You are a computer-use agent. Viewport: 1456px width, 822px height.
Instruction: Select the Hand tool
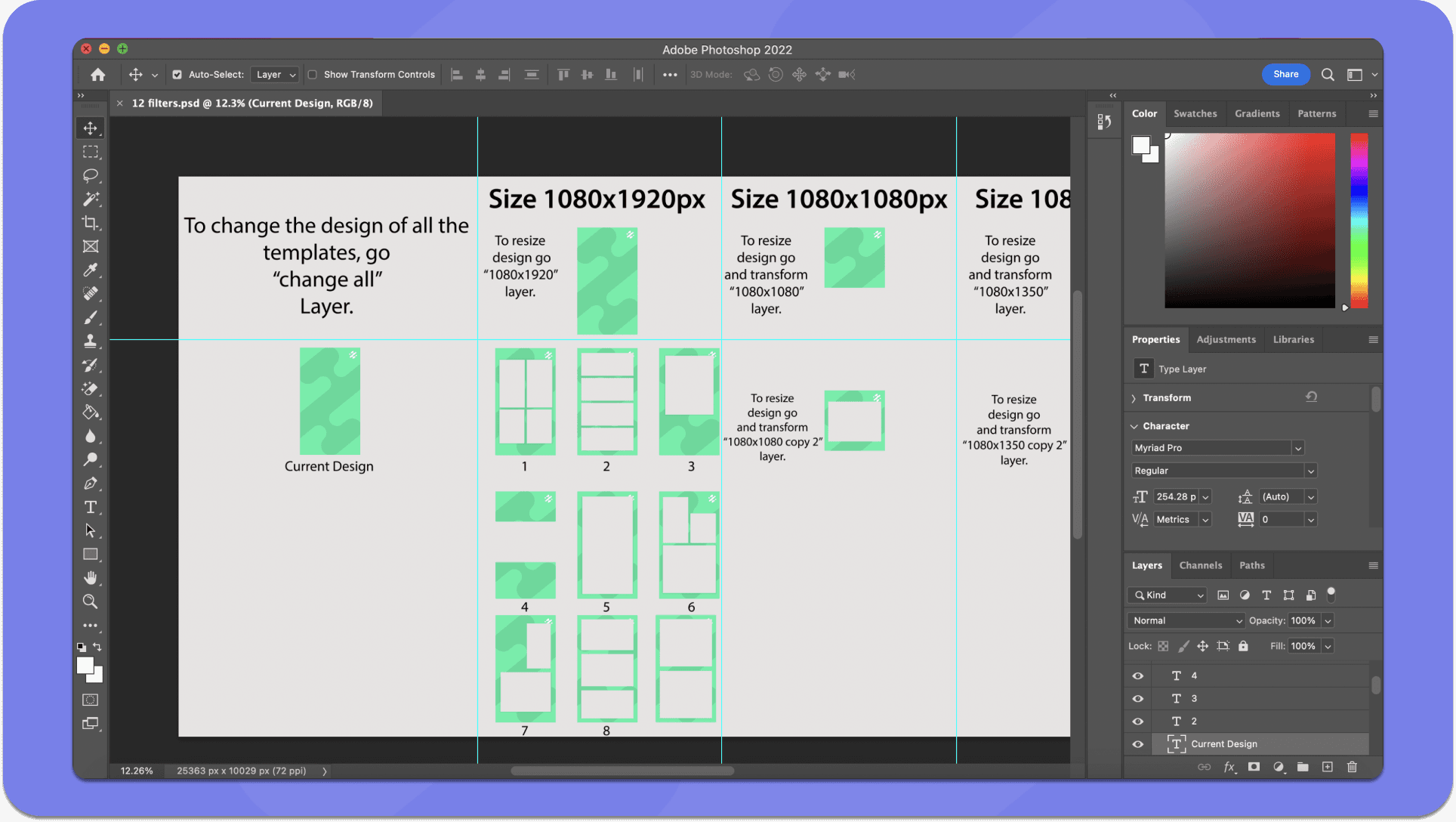(x=91, y=578)
